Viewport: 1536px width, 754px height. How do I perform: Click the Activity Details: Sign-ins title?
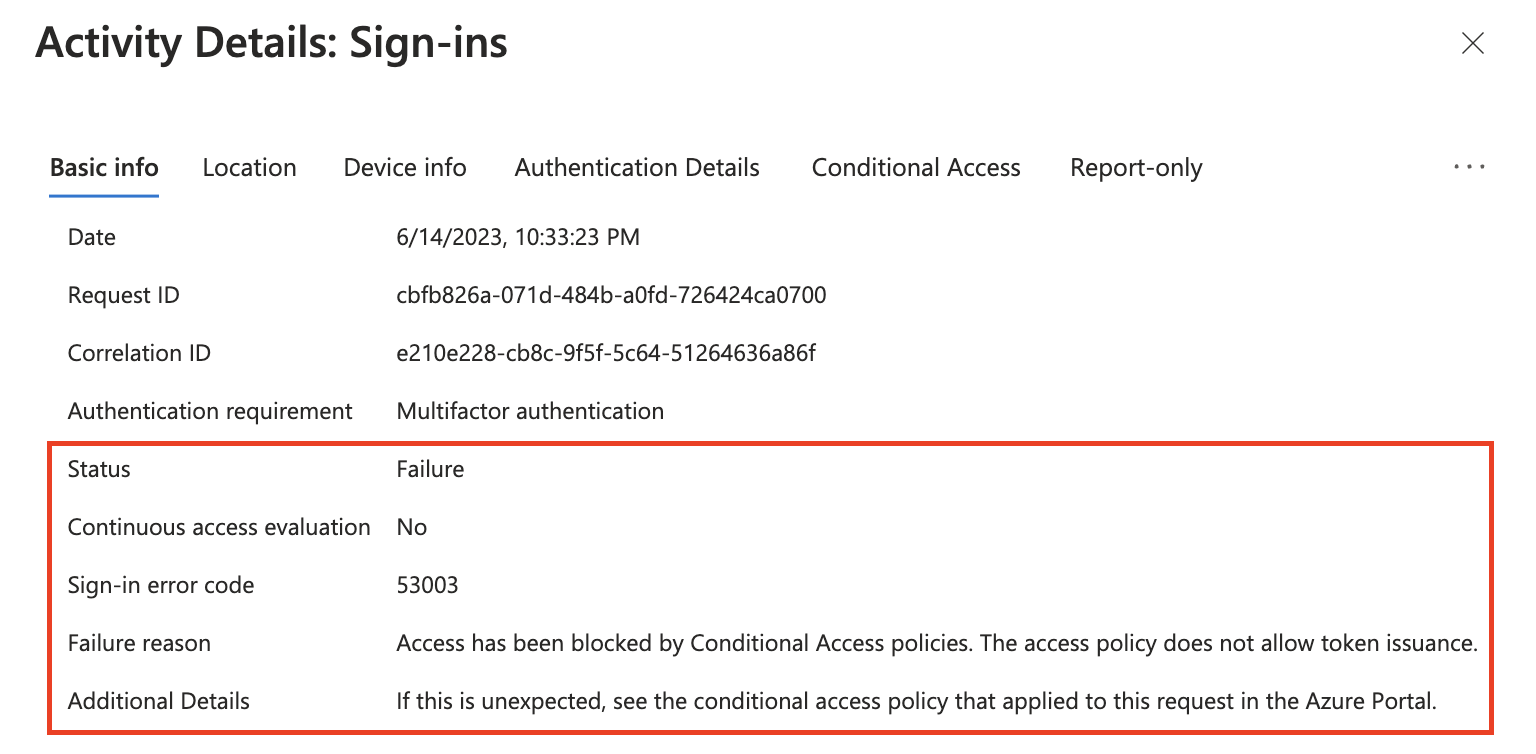click(x=272, y=42)
